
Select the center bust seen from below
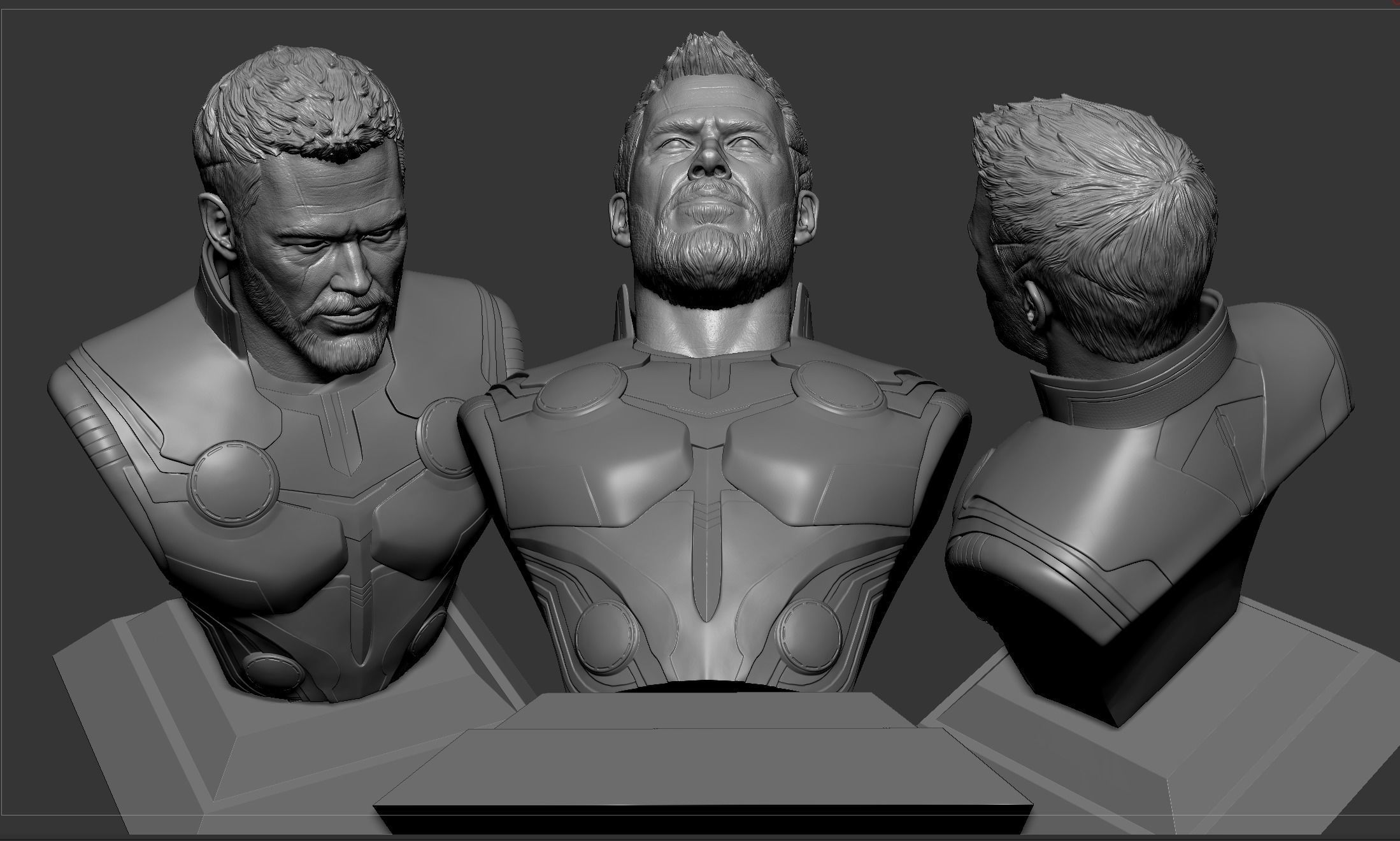click(713, 363)
